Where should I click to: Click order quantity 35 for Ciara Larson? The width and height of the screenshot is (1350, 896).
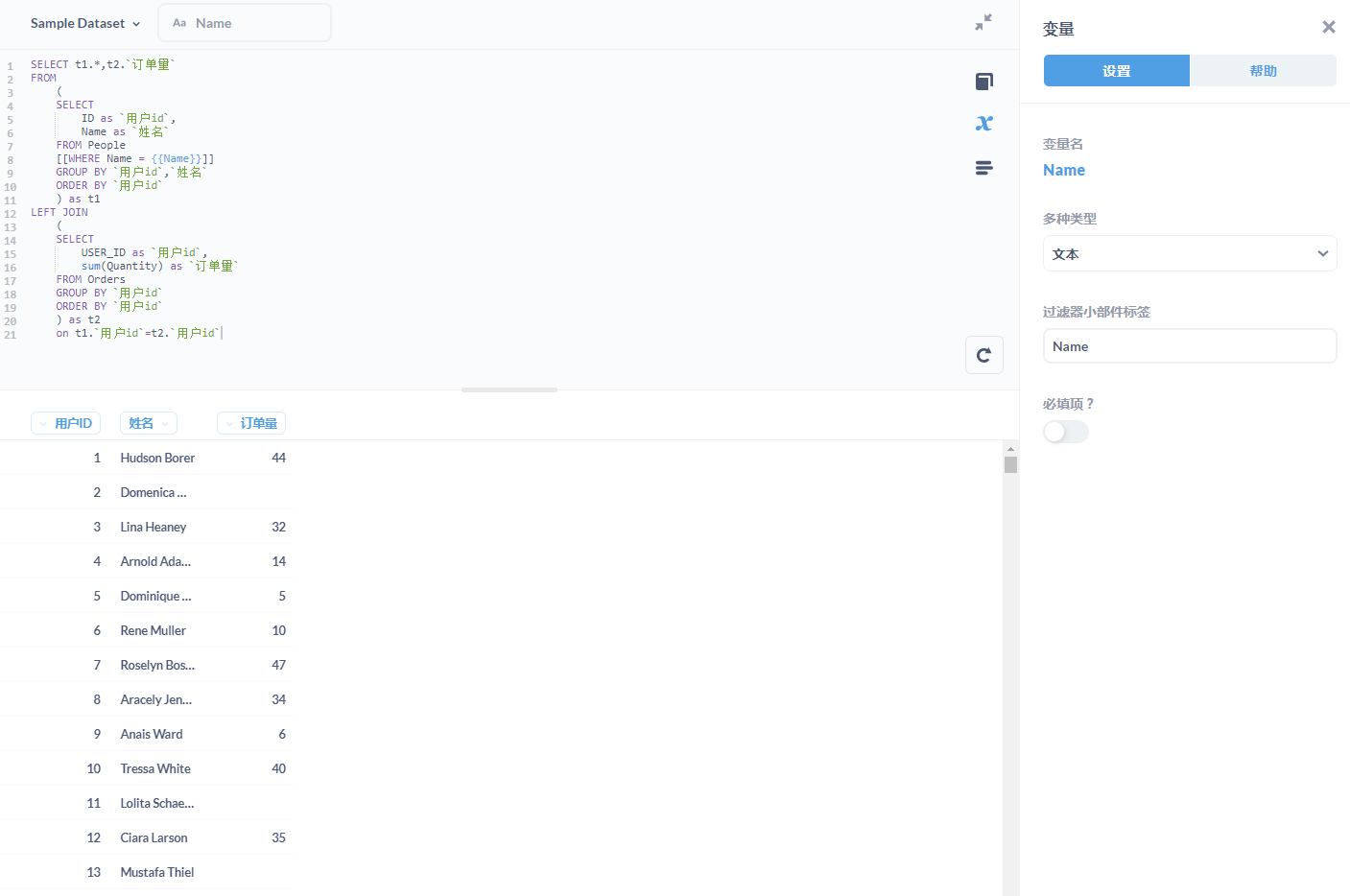click(x=278, y=837)
